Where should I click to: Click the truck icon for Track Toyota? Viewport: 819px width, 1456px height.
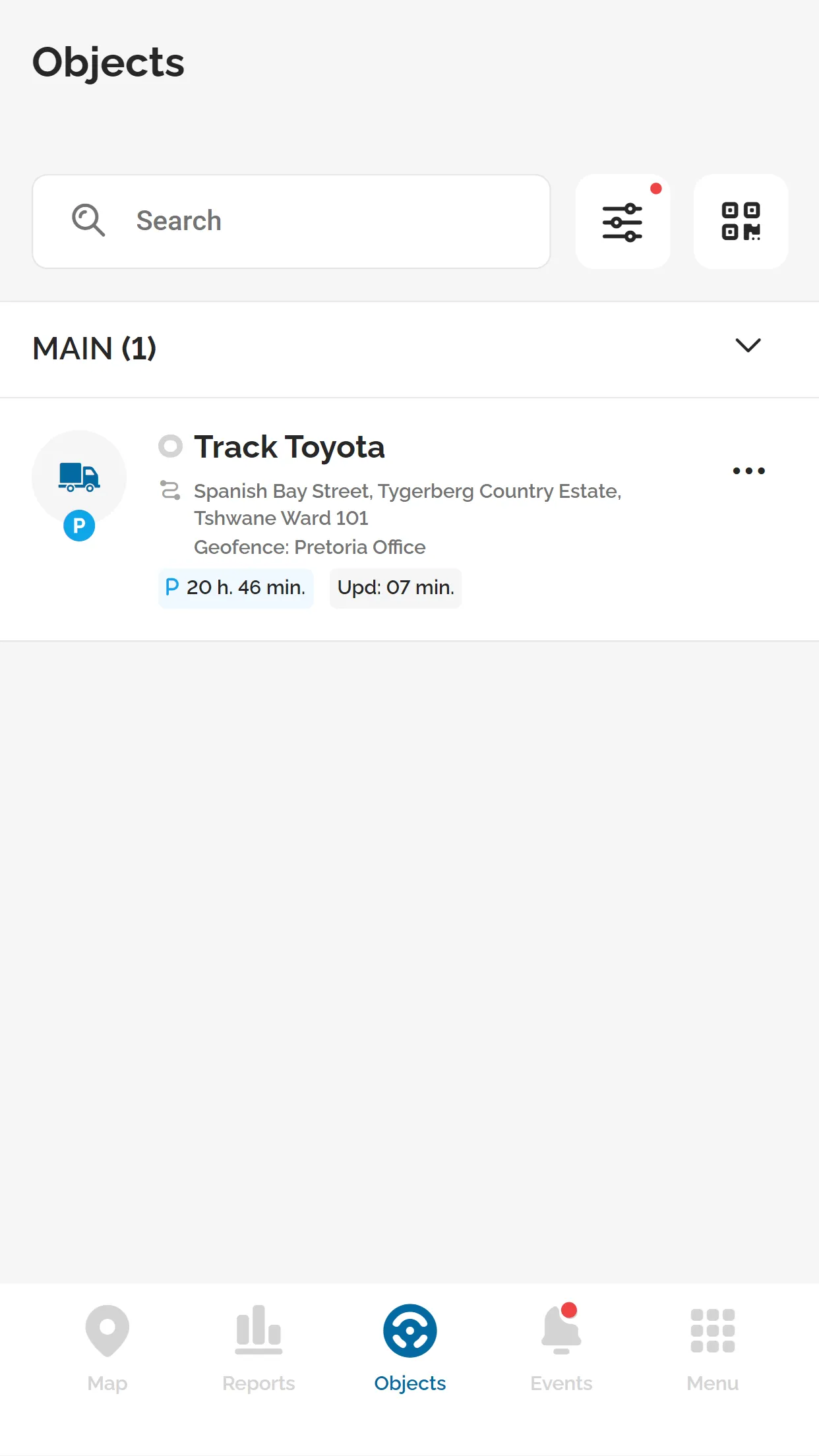[78, 476]
